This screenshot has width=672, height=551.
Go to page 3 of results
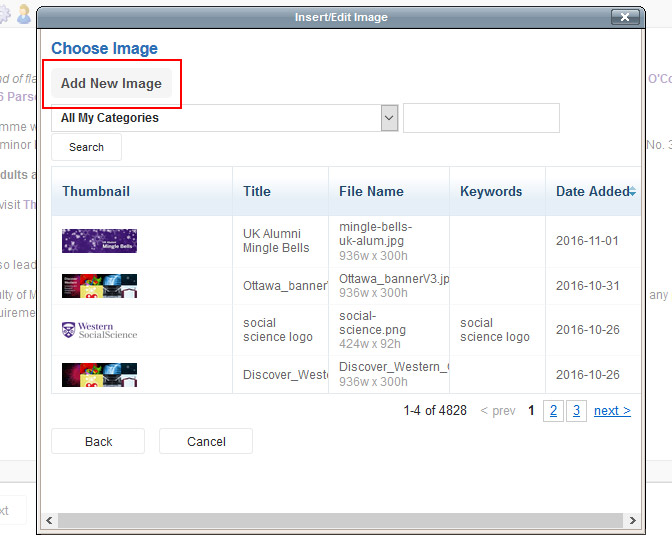[x=575, y=411]
